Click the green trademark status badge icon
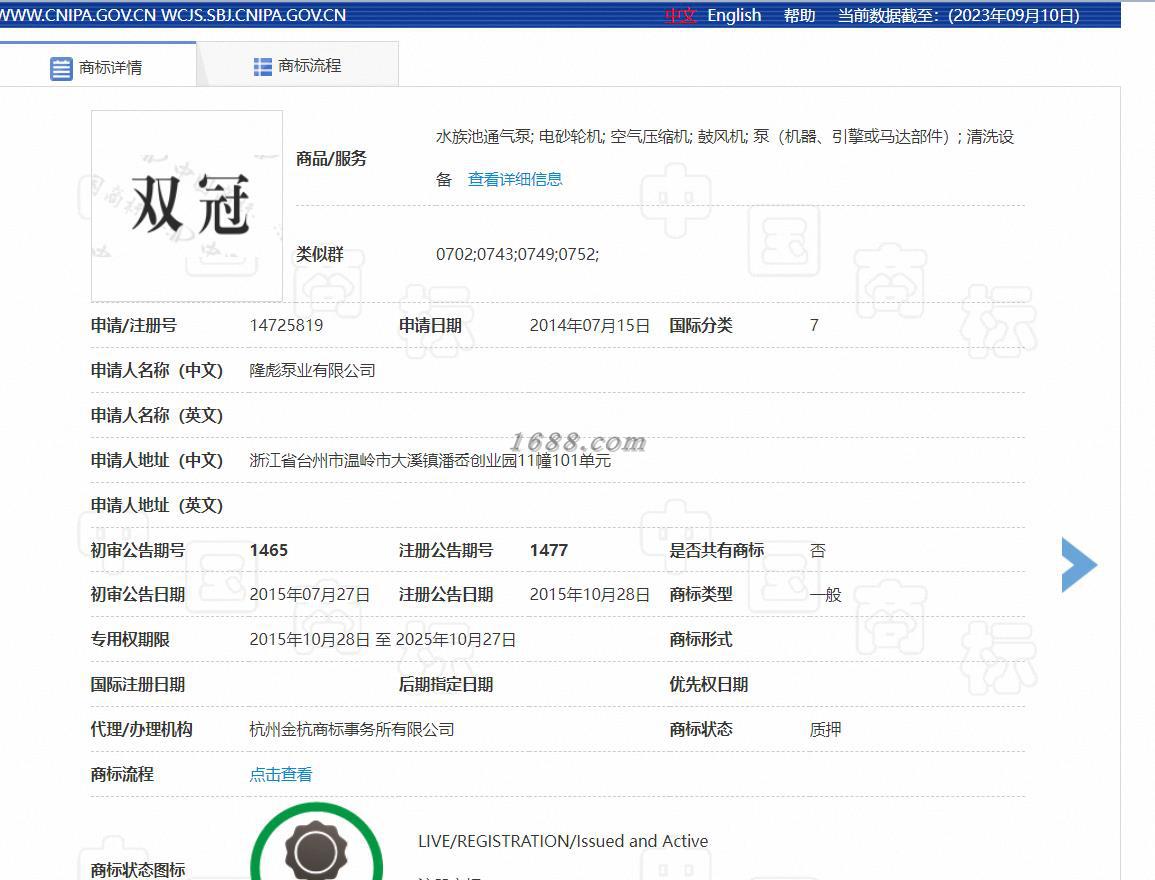The image size is (1155, 880). pos(317,843)
